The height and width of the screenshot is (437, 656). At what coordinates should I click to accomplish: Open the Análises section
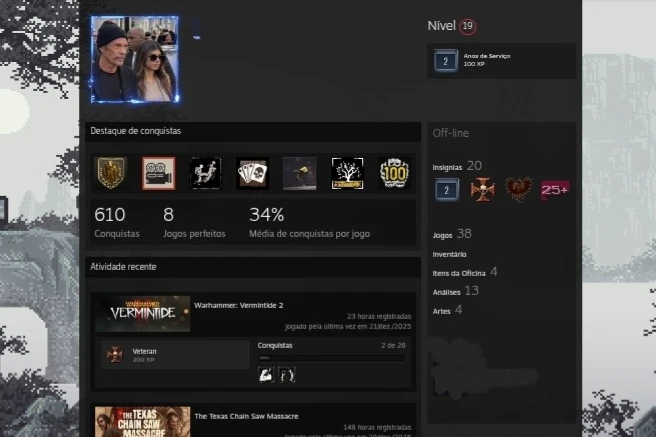click(447, 291)
